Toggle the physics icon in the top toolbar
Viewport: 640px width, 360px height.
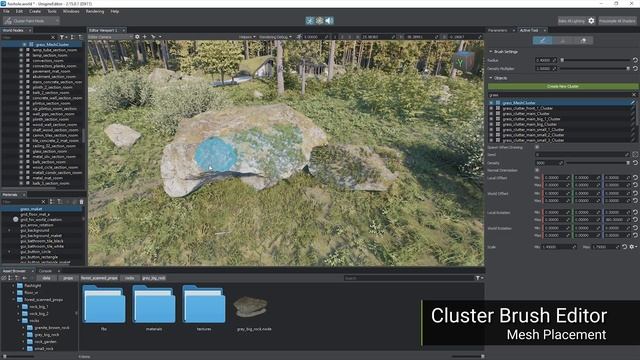pyautogui.click(x=310, y=20)
